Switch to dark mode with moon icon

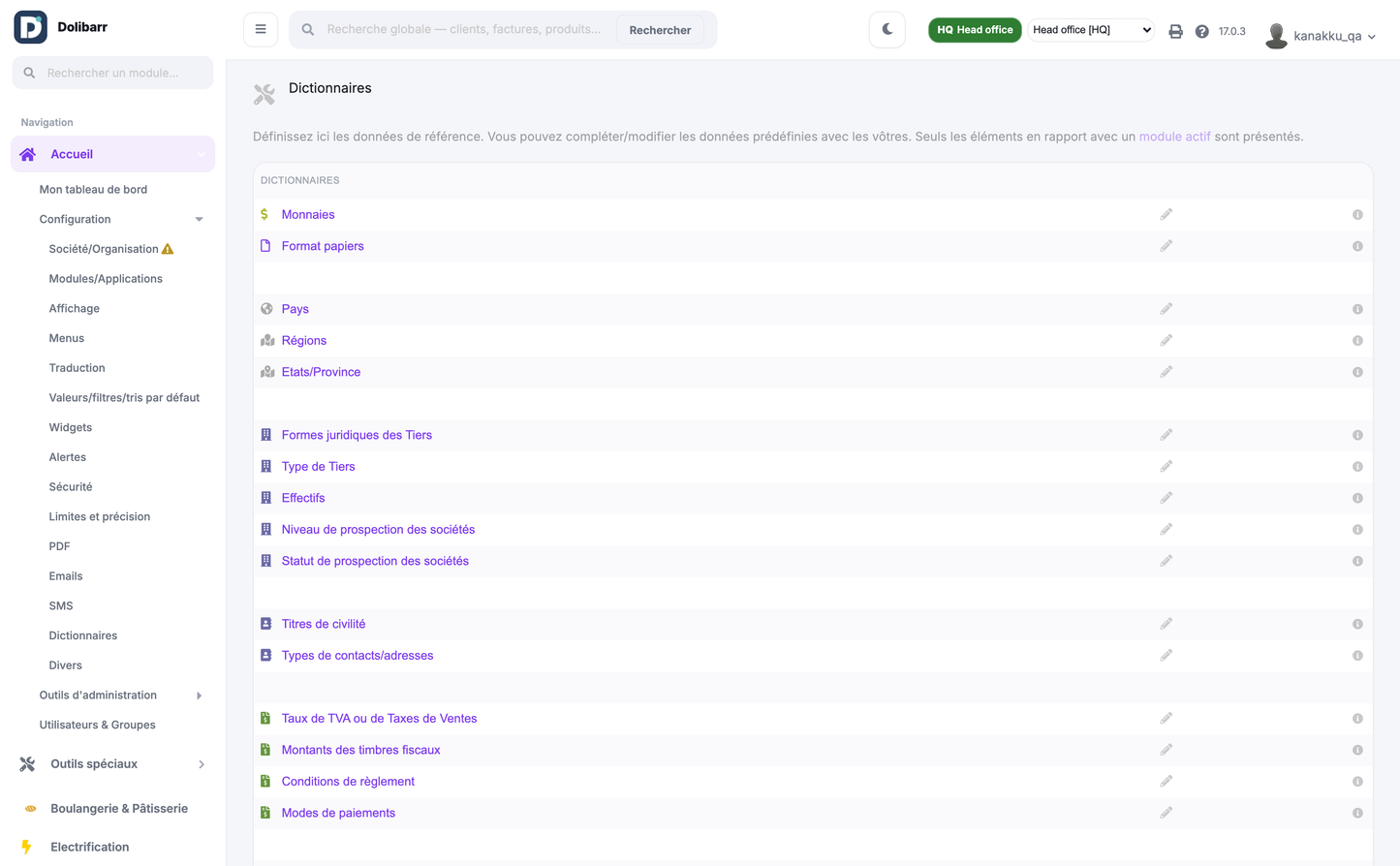pos(887,29)
